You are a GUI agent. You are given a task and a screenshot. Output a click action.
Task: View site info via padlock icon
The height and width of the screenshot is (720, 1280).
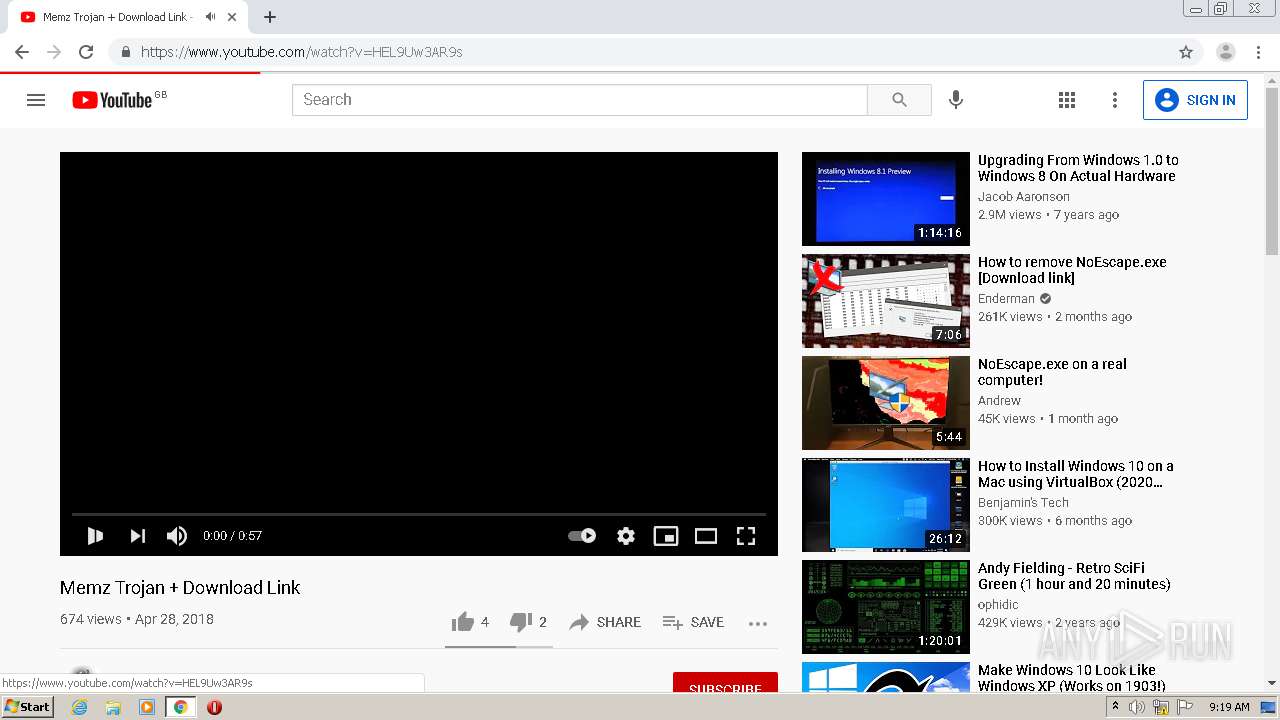pos(125,52)
